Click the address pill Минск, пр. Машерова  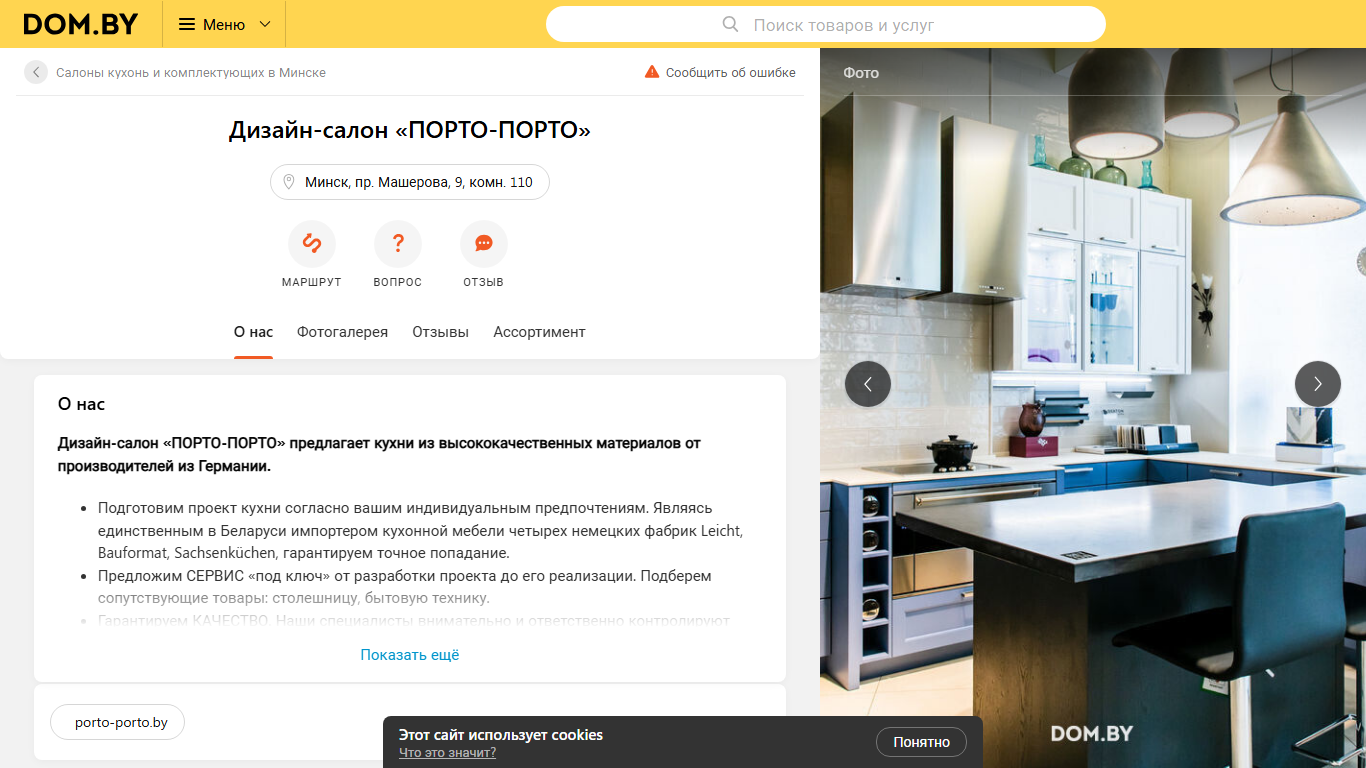(x=410, y=182)
